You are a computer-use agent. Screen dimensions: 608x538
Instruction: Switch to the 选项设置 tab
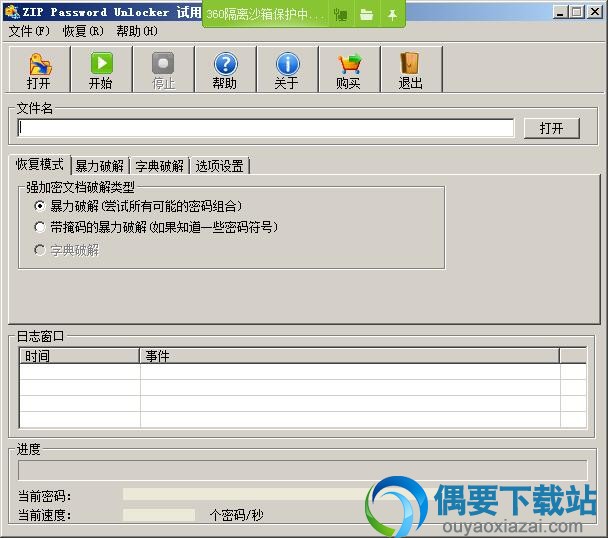(x=219, y=166)
